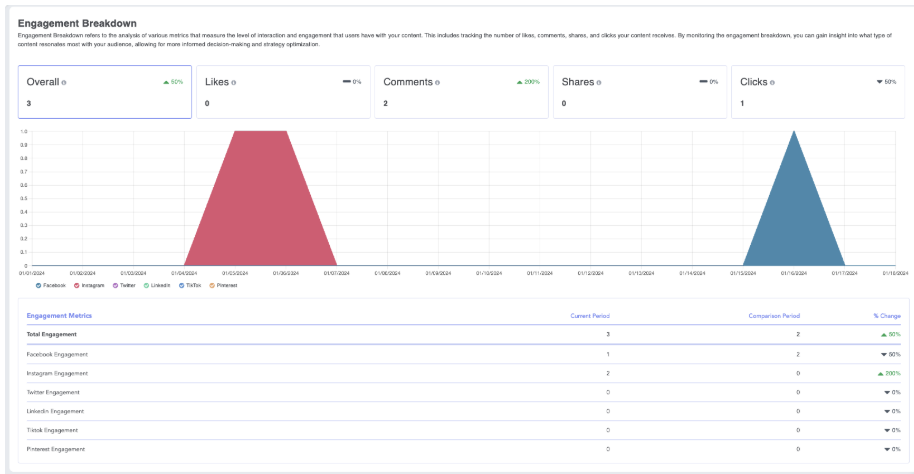
Task: View the Clicks metric card
Action: (x=819, y=92)
